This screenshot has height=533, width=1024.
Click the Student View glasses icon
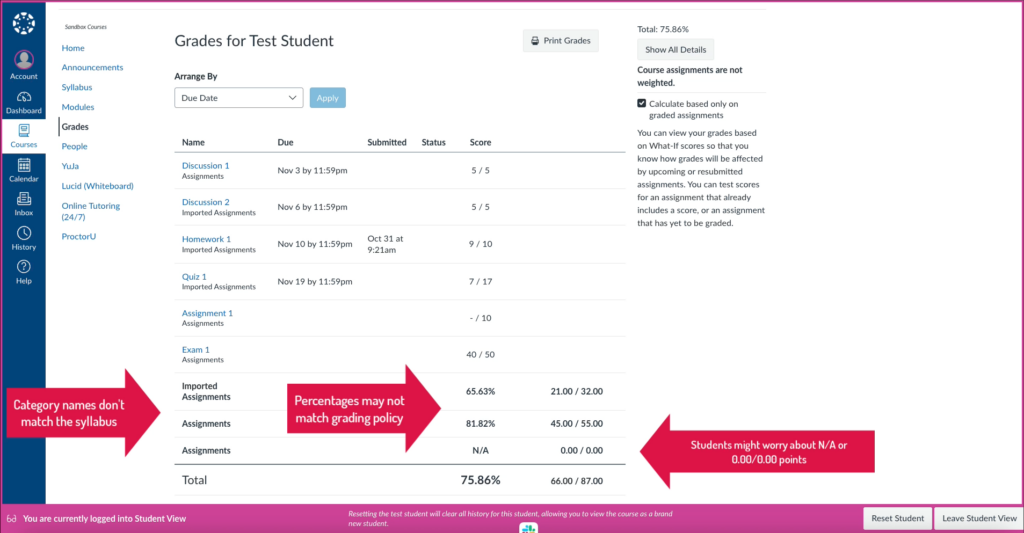click(11, 519)
